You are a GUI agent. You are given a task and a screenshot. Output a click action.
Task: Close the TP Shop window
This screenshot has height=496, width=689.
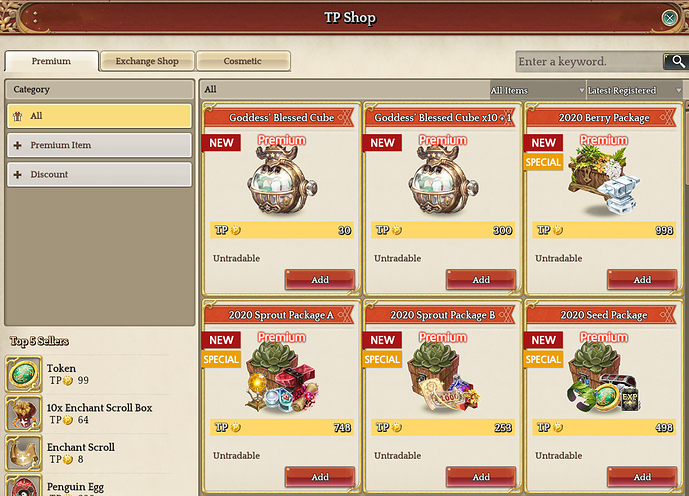[x=669, y=18]
